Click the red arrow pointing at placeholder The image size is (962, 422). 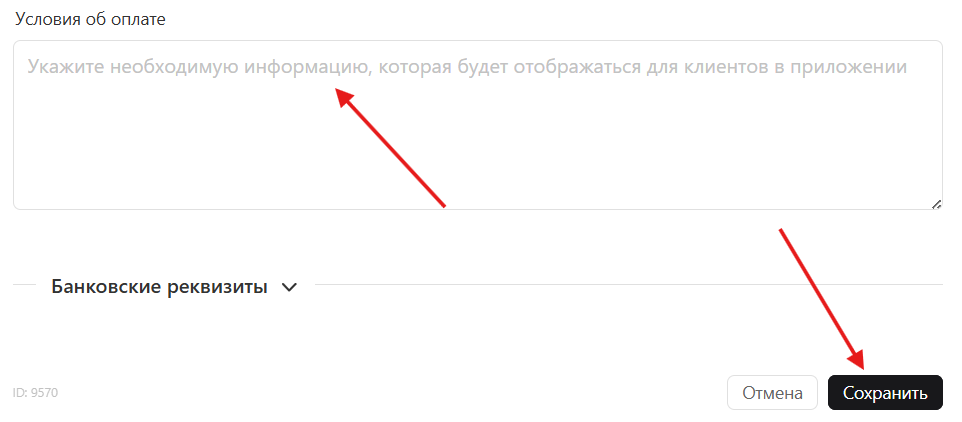coord(390,147)
